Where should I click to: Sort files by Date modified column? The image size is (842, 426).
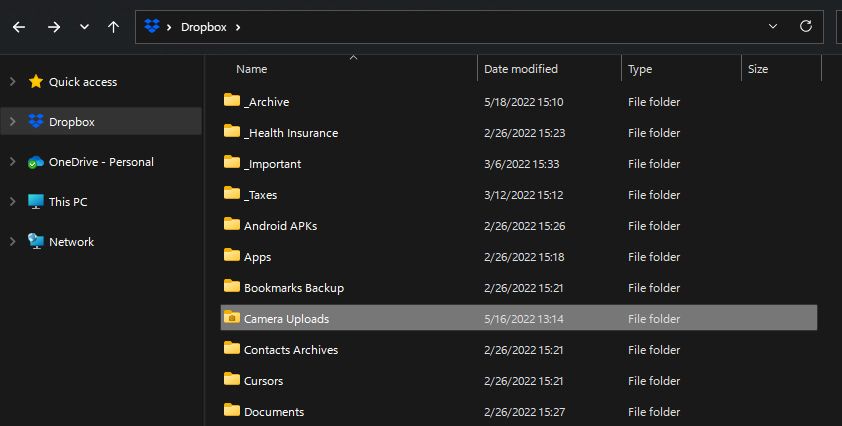[520, 69]
